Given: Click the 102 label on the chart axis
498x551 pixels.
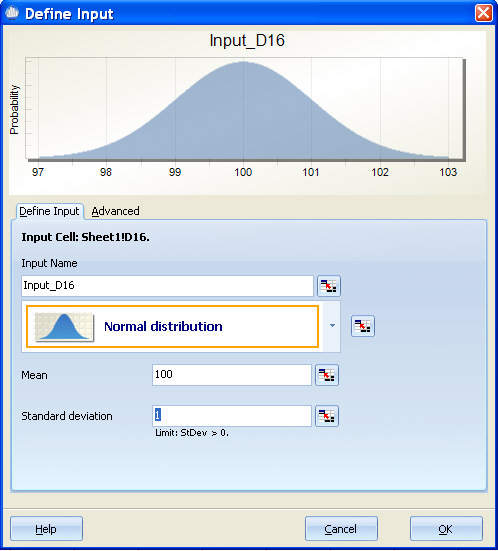Looking at the screenshot, I should tap(380, 172).
